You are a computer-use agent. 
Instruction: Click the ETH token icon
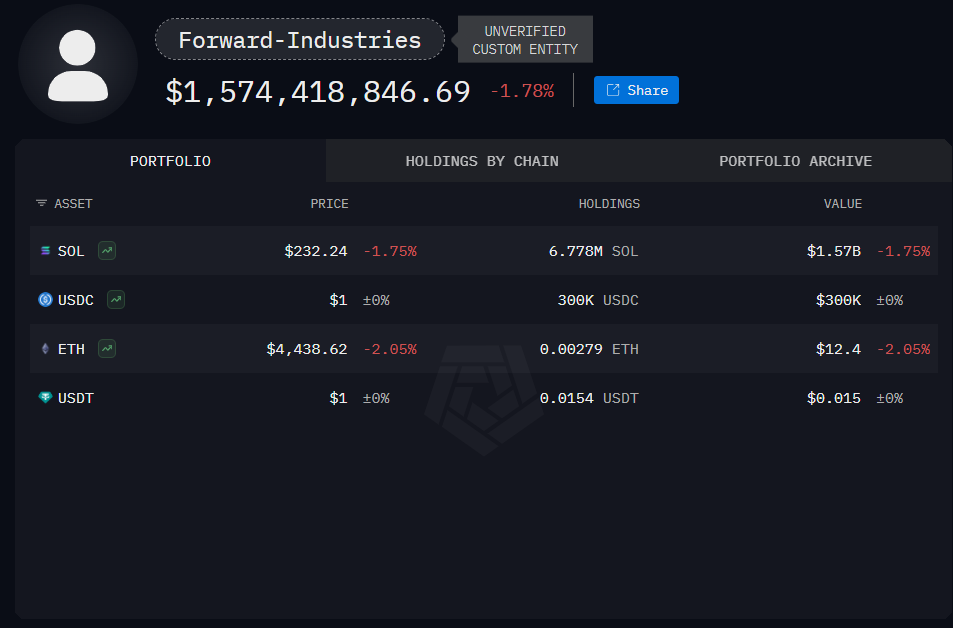(45, 349)
